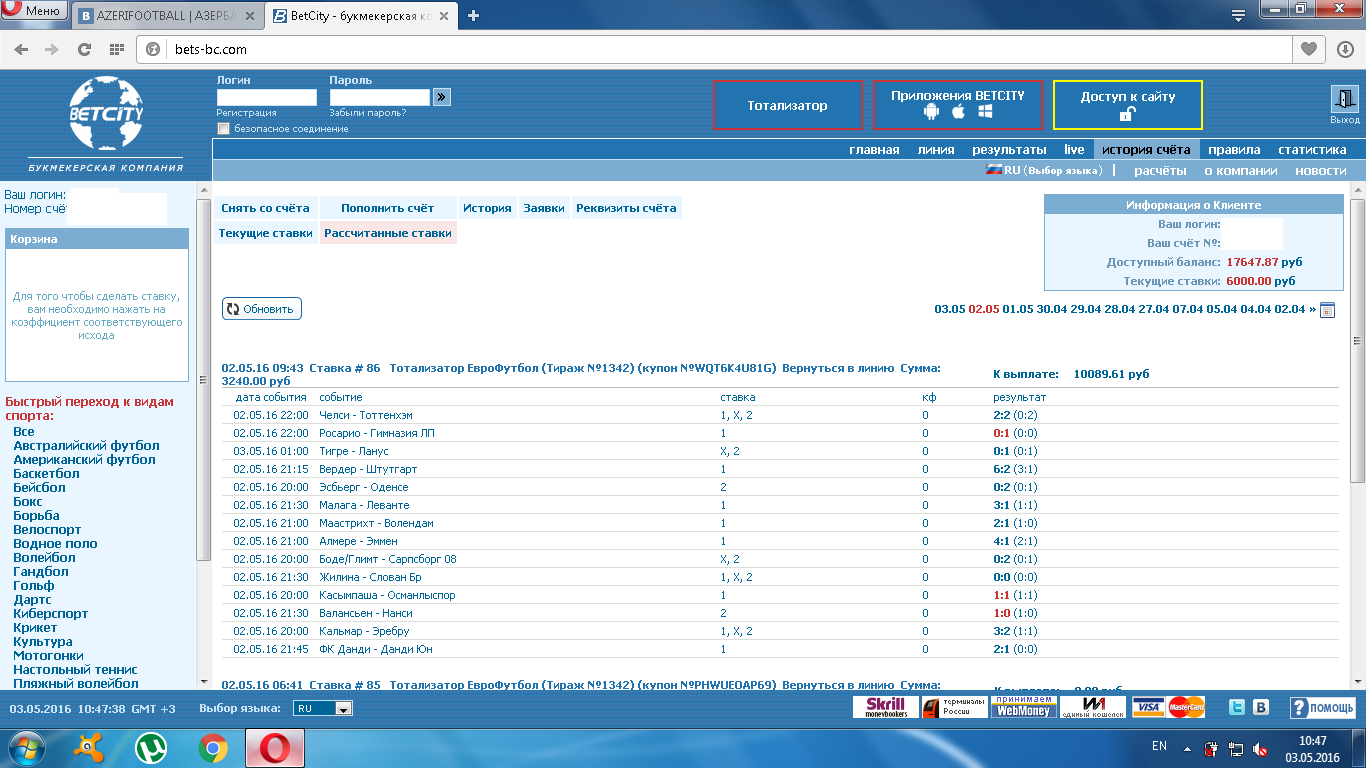Open 'Пополнить счёт' tab
The height and width of the screenshot is (768, 1366).
coord(388,208)
